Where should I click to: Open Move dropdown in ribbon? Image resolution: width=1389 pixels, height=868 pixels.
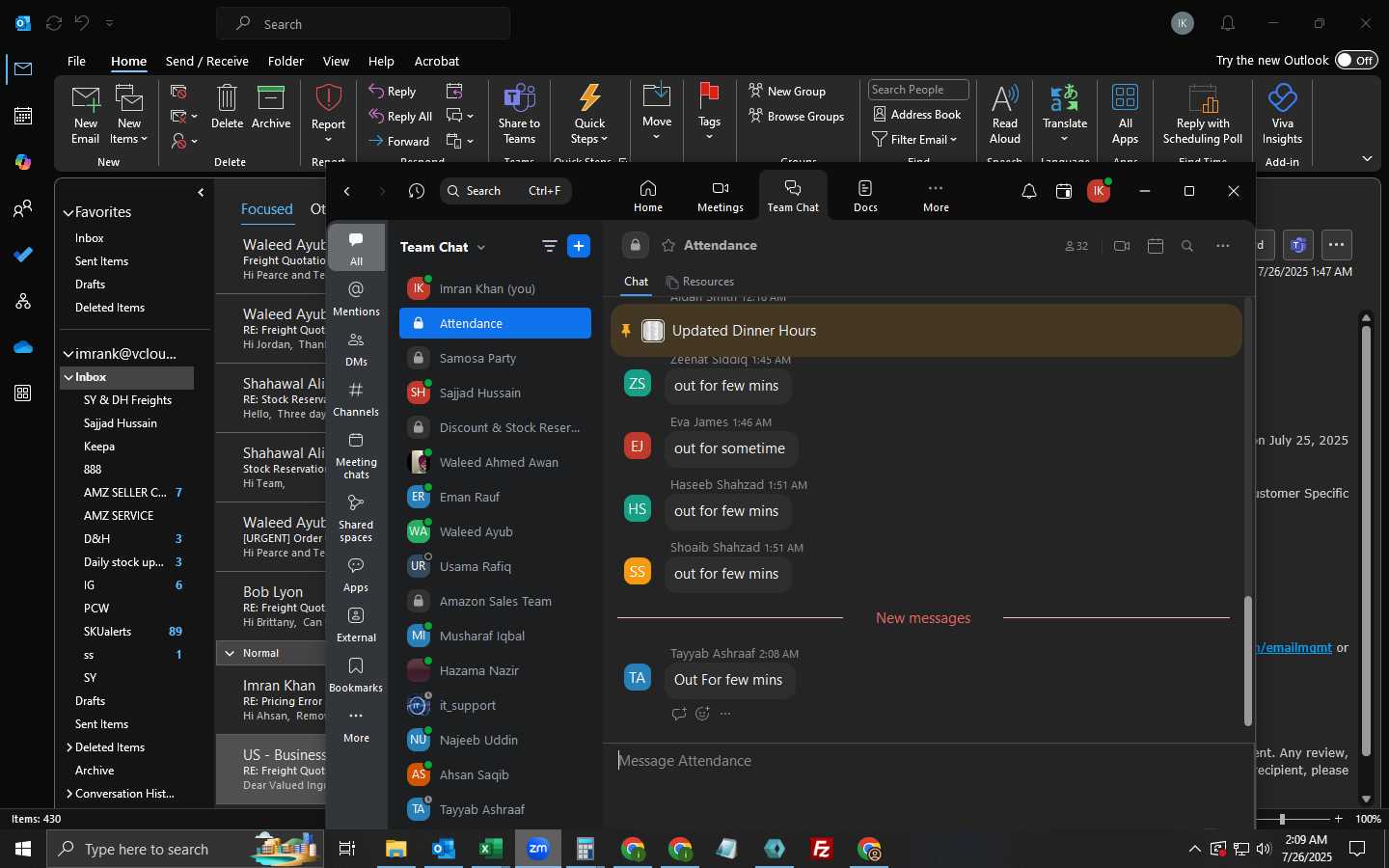click(657, 114)
